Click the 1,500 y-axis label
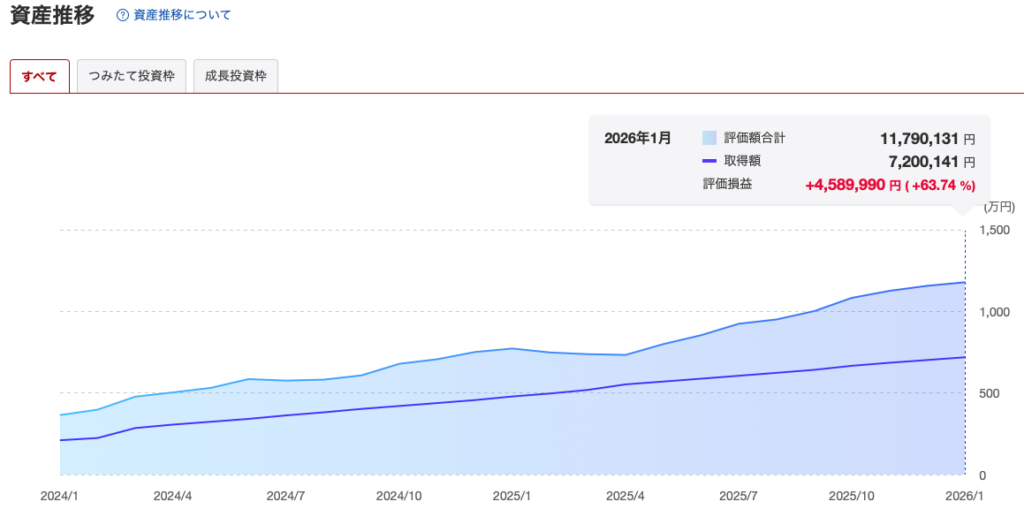 [996, 230]
